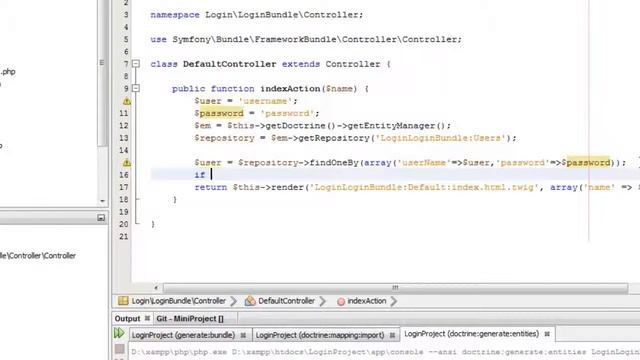Click the editor horizontal scrollbar thumb

395,288
